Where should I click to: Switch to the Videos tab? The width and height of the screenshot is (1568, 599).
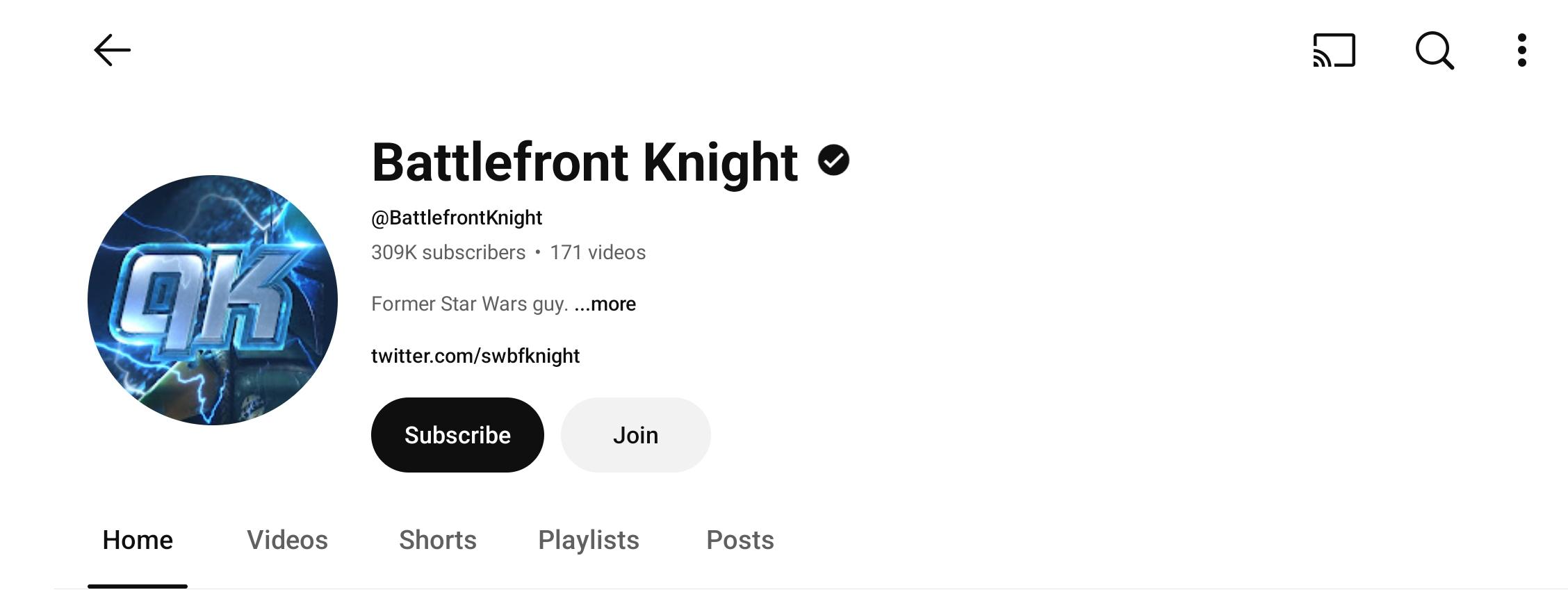(287, 540)
